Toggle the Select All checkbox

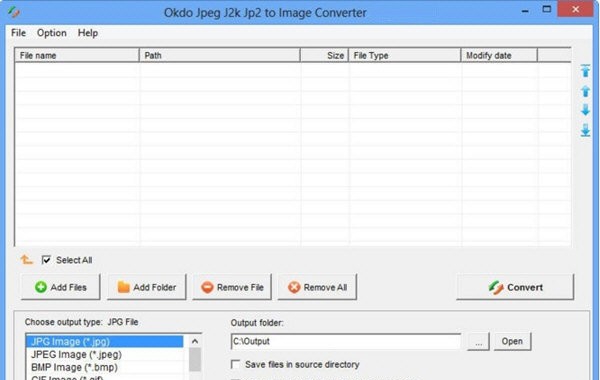click(x=46, y=260)
